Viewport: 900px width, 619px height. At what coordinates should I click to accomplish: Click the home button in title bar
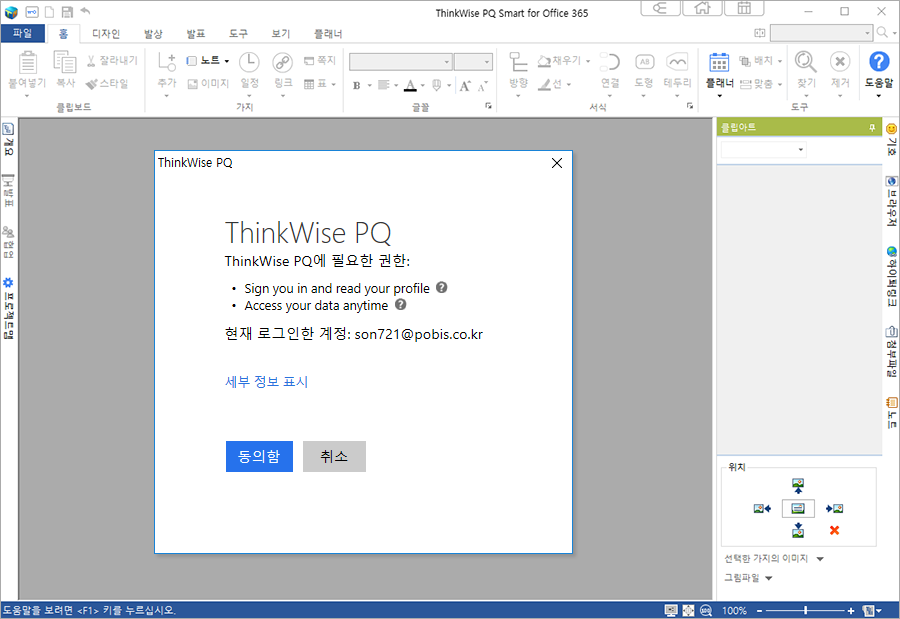click(x=703, y=8)
